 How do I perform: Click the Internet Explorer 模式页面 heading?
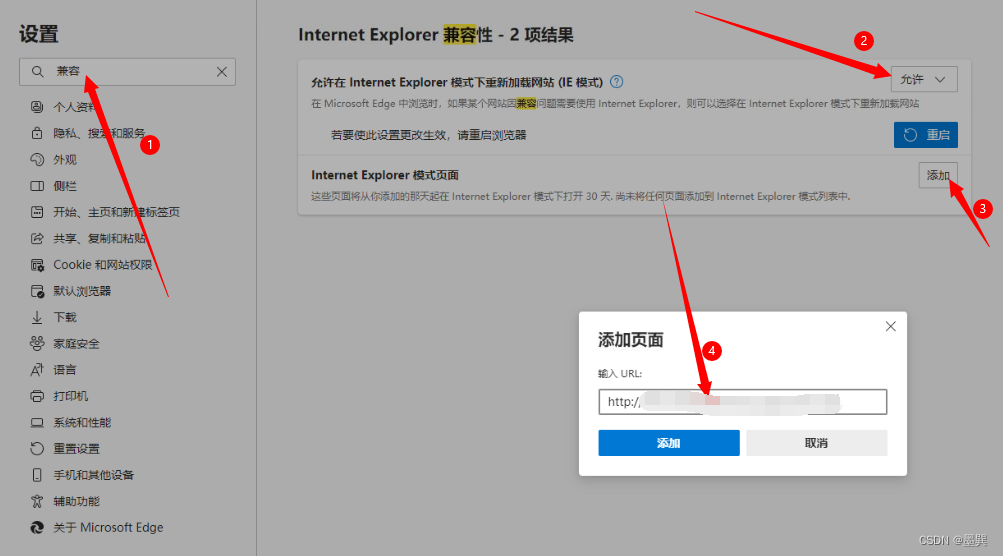[385, 175]
